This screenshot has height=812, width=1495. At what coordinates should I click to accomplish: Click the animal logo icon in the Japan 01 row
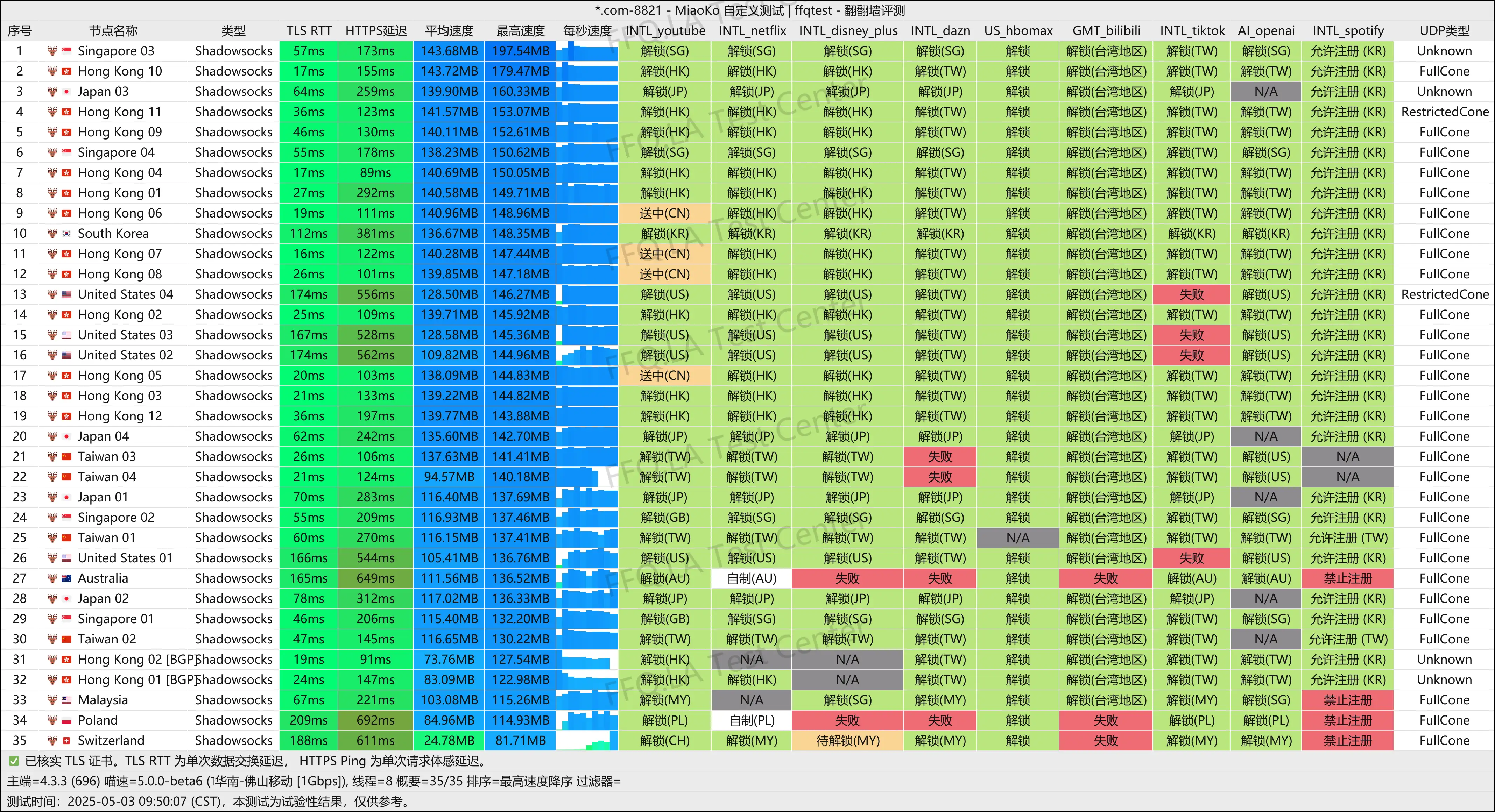tap(52, 497)
